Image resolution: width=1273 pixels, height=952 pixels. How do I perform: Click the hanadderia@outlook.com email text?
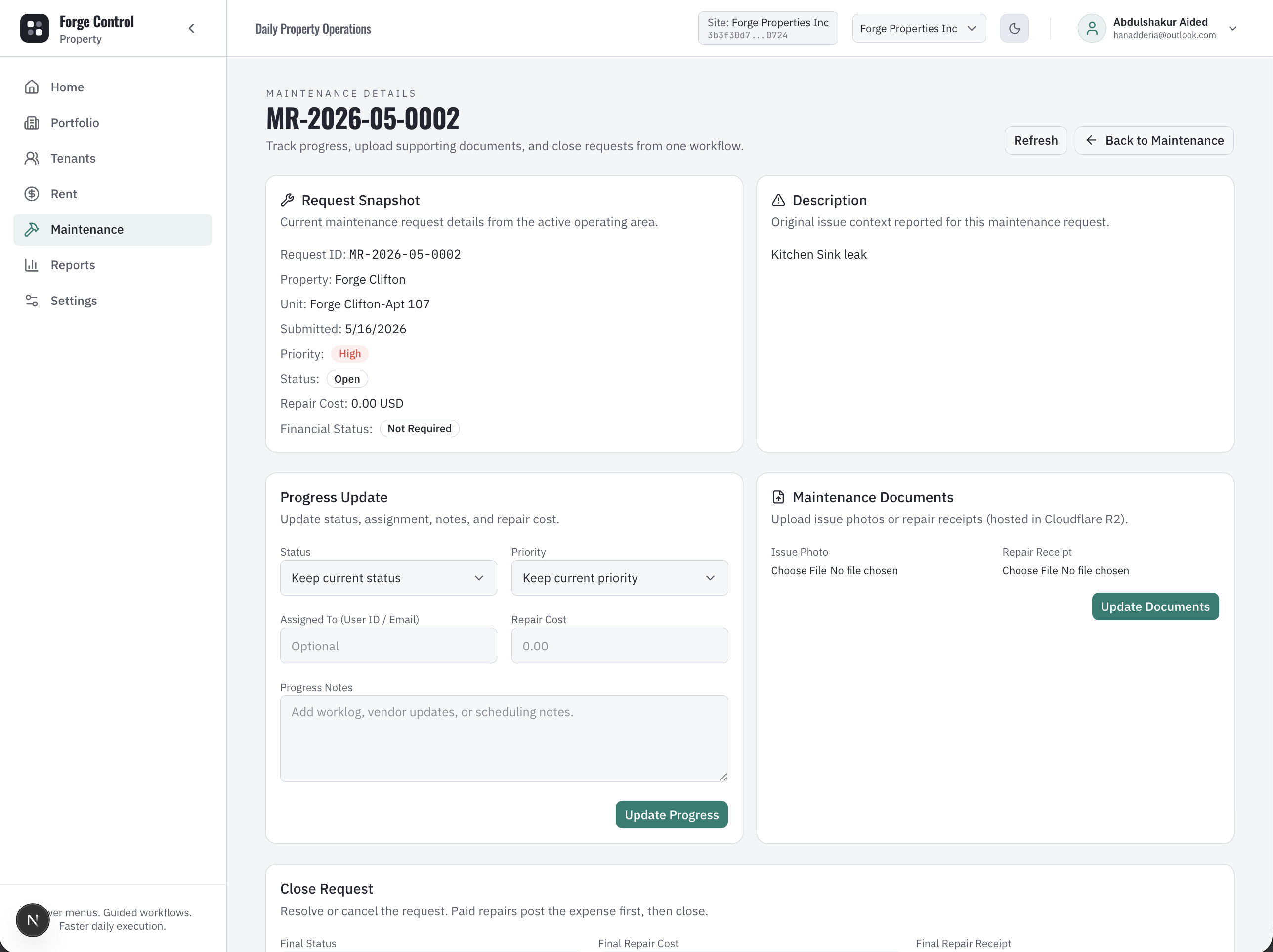1164,35
